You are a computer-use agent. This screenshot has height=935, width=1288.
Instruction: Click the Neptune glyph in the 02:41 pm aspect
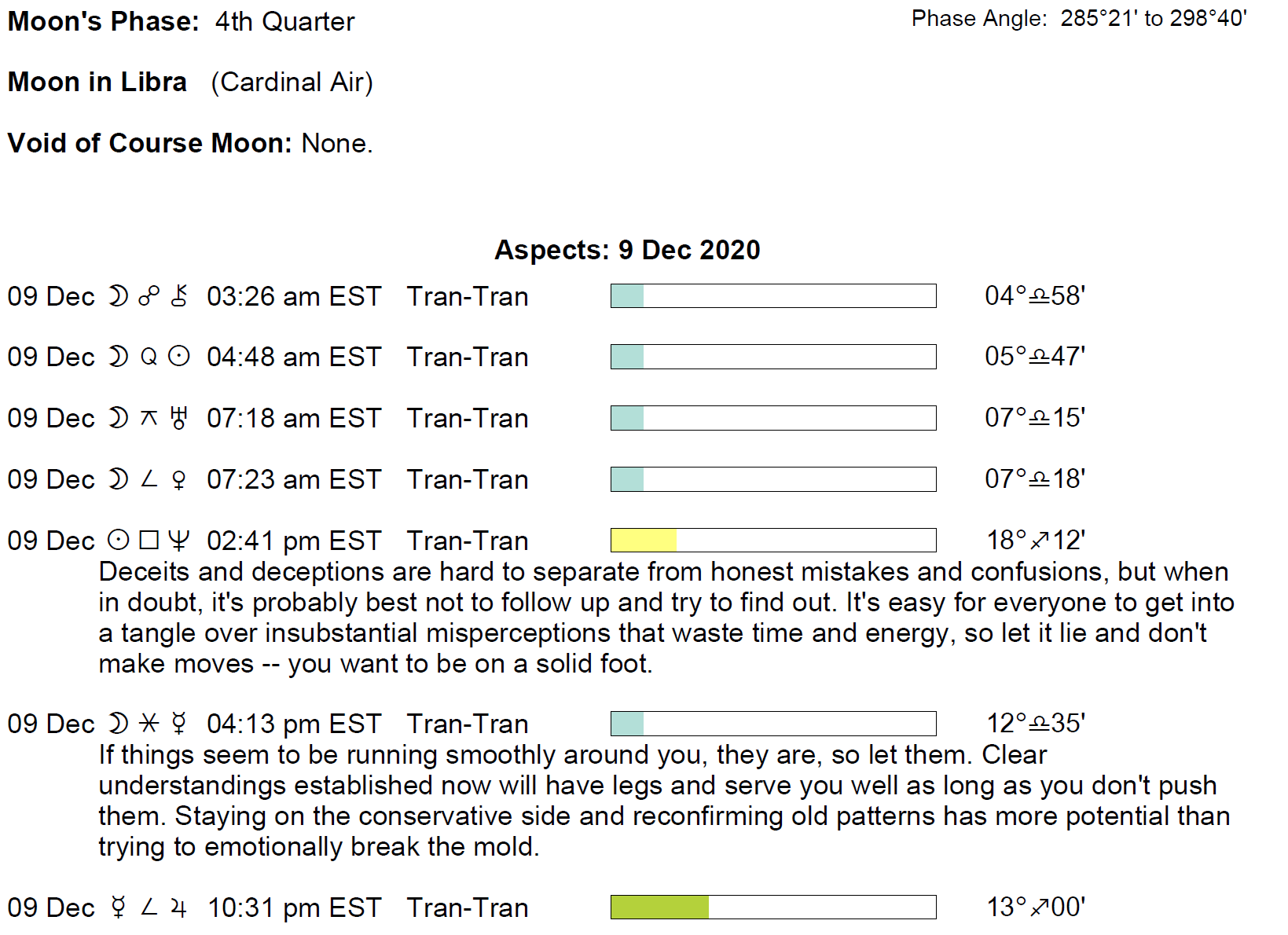179,541
